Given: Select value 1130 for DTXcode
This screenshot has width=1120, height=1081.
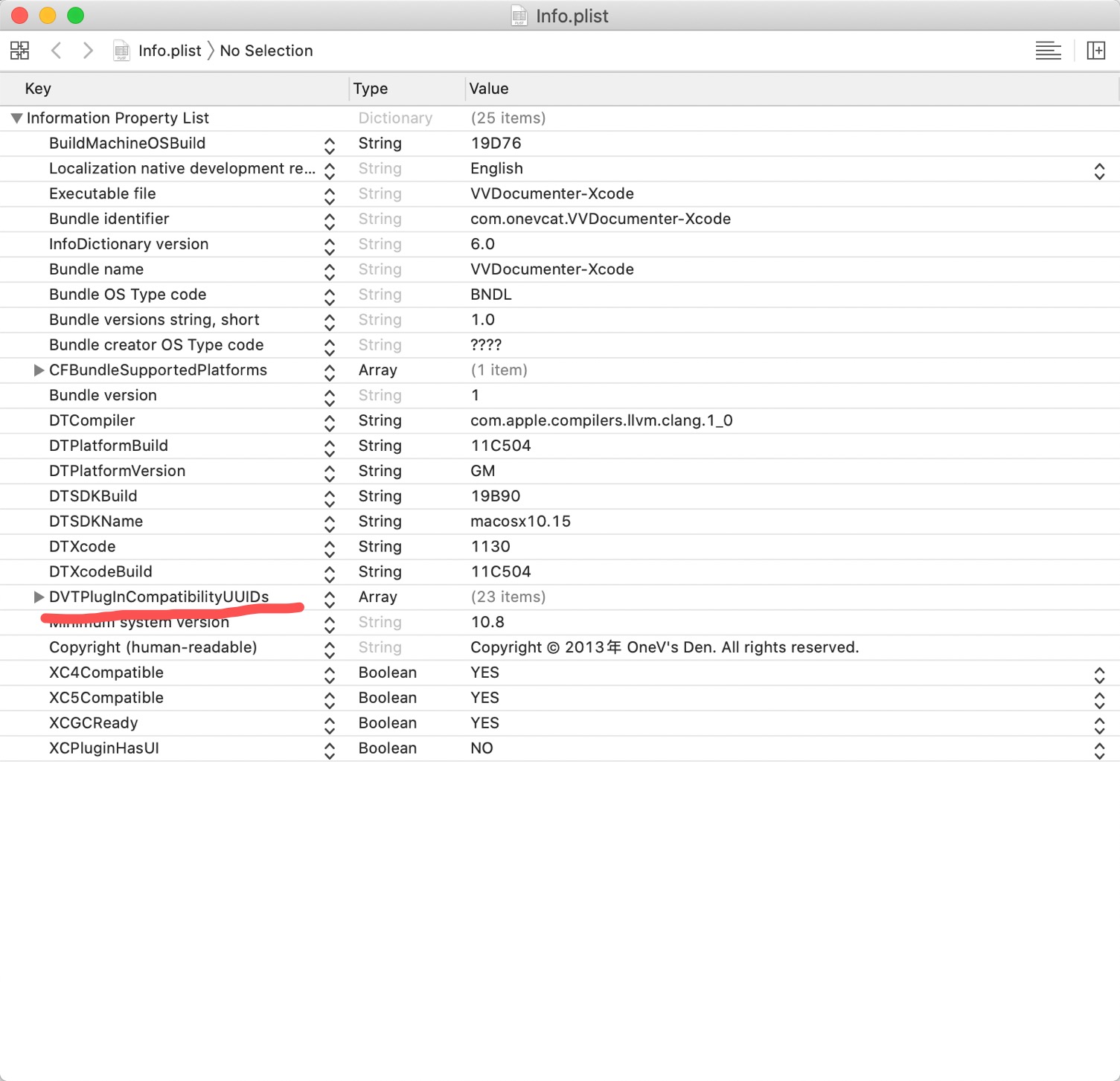Looking at the screenshot, I should click(x=490, y=547).
